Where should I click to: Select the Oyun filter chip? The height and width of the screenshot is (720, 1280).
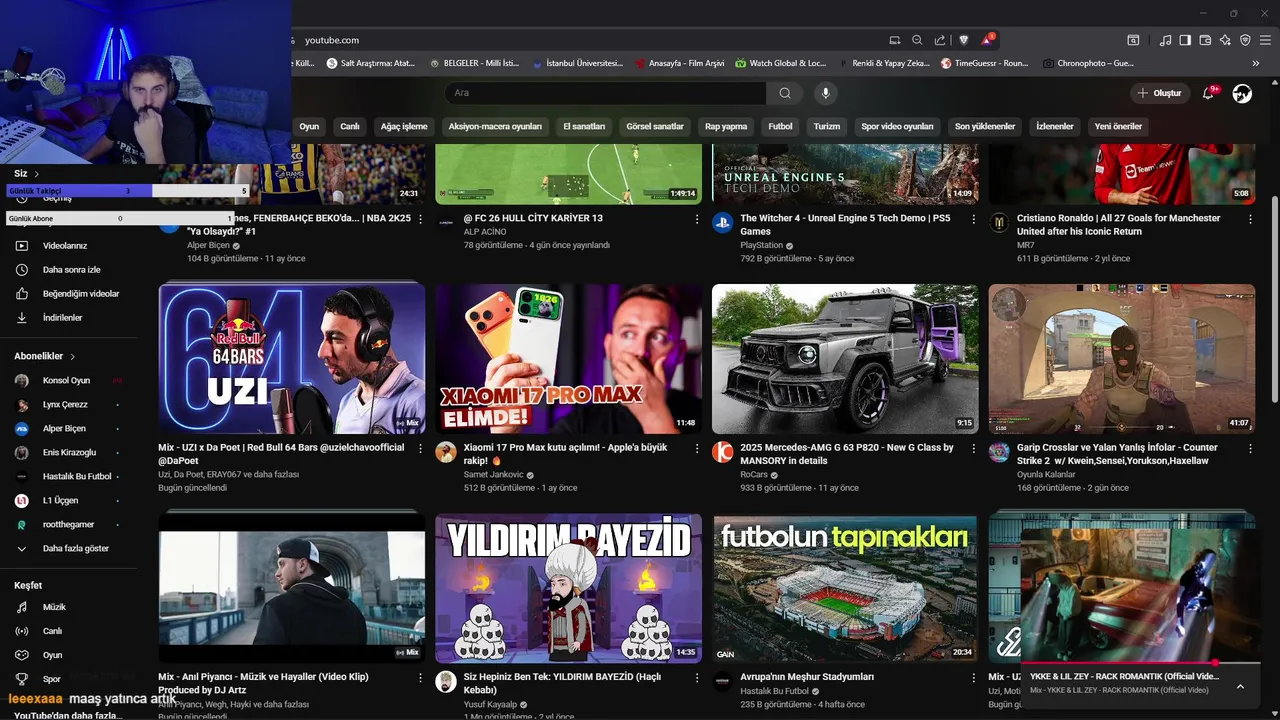(309, 127)
